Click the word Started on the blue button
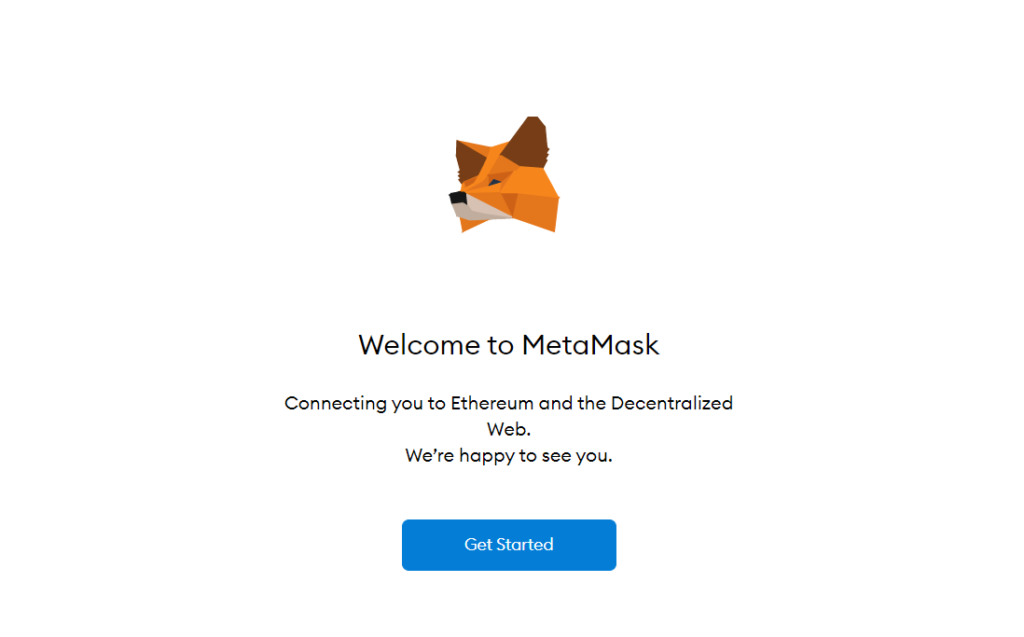1024x637 pixels. click(524, 545)
